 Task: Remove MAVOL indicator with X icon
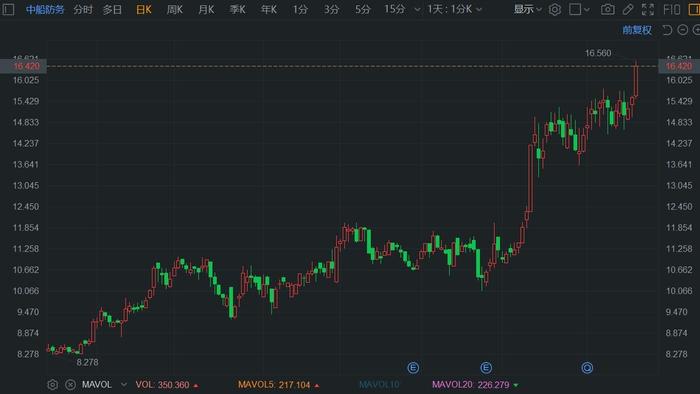tap(70, 385)
